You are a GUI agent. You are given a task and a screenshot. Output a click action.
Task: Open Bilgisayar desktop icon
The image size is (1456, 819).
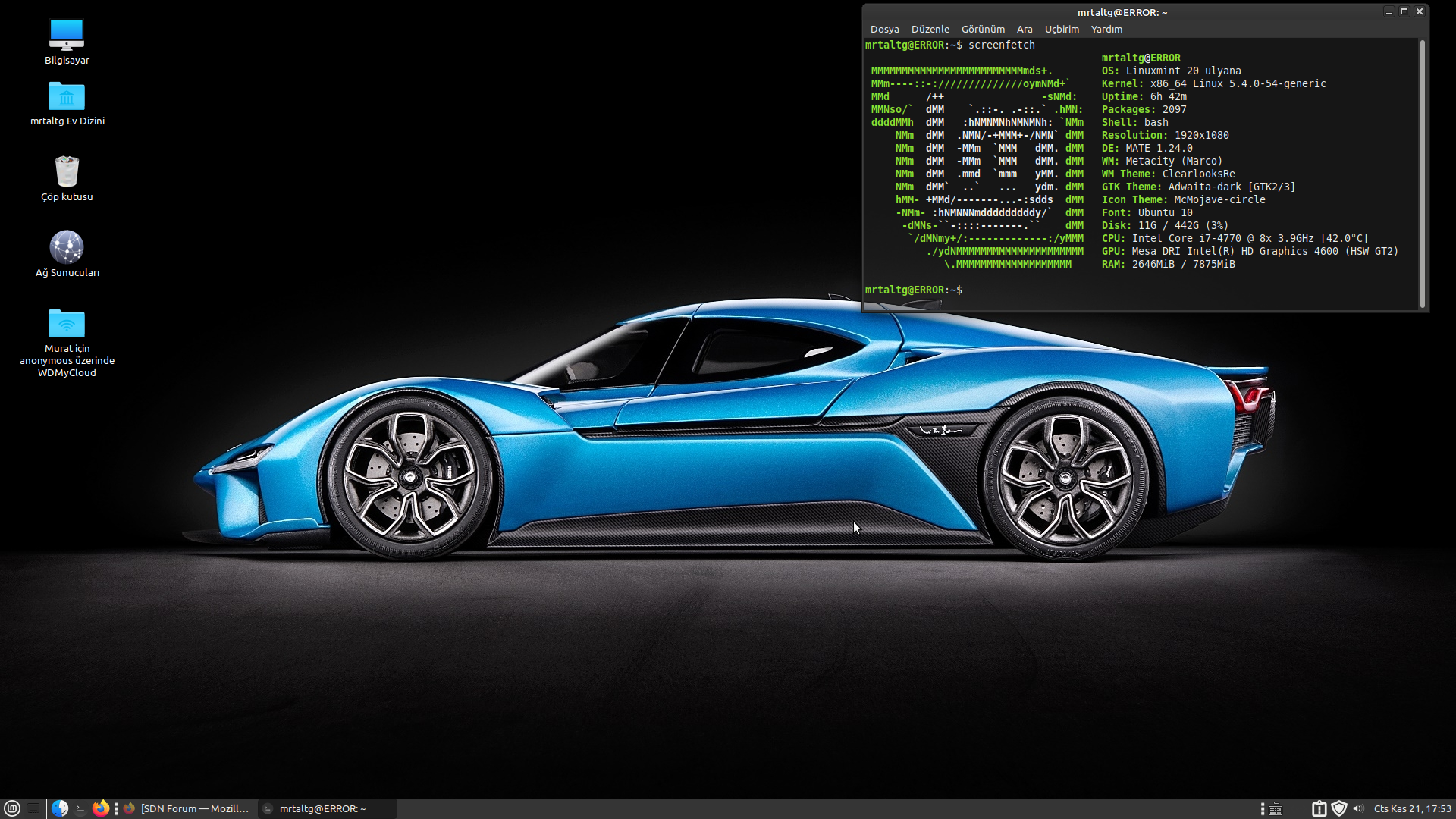67,36
